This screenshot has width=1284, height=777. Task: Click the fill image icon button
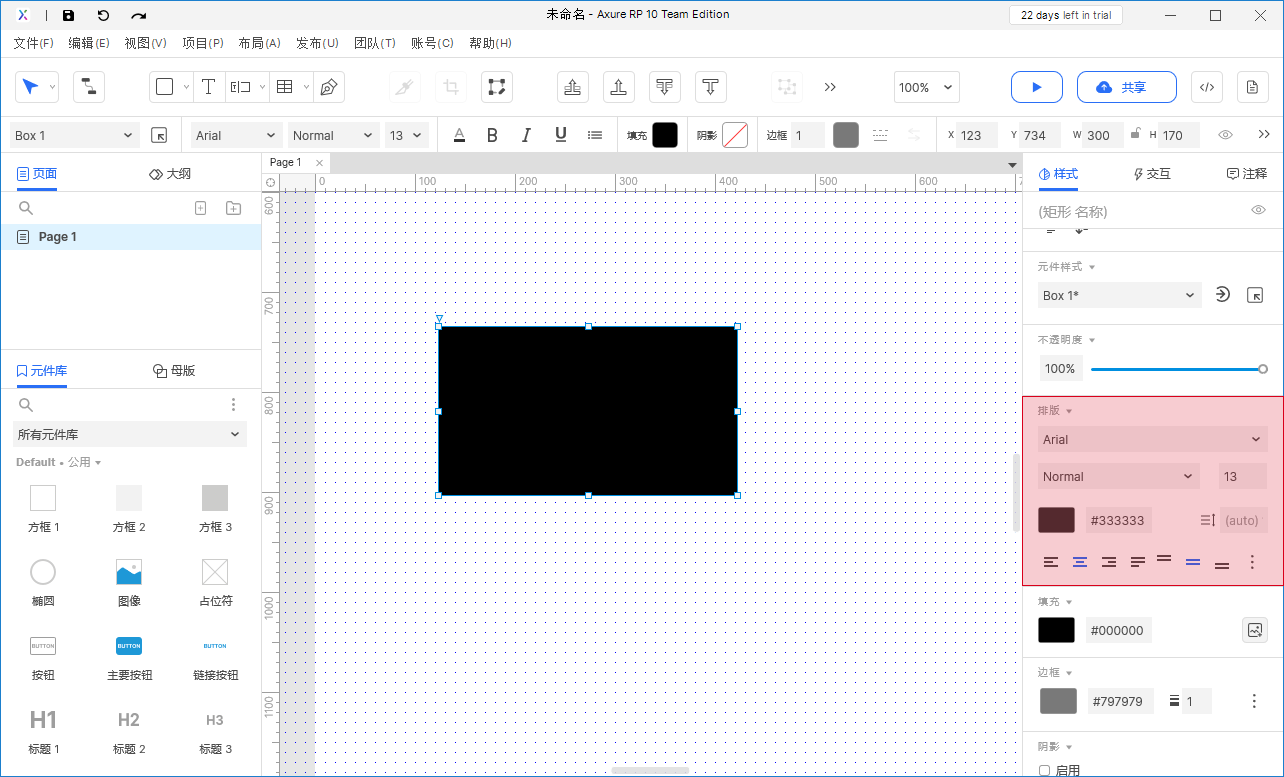pos(1255,630)
